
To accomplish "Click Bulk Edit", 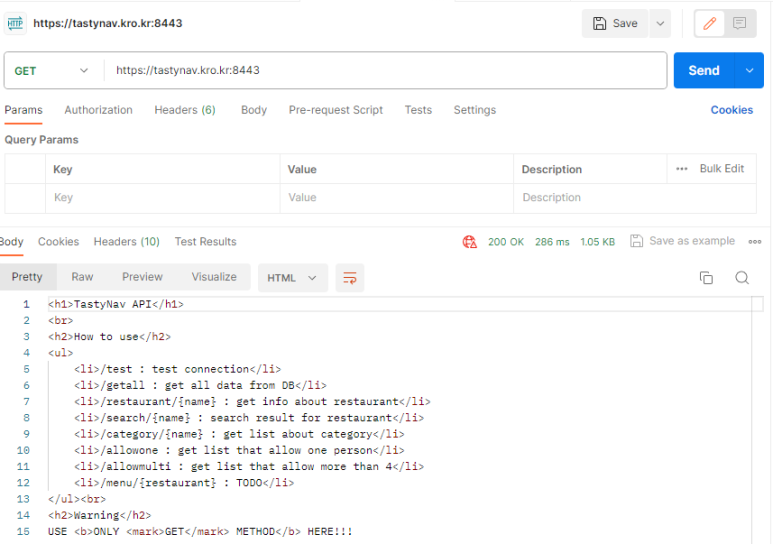I will [x=722, y=169].
